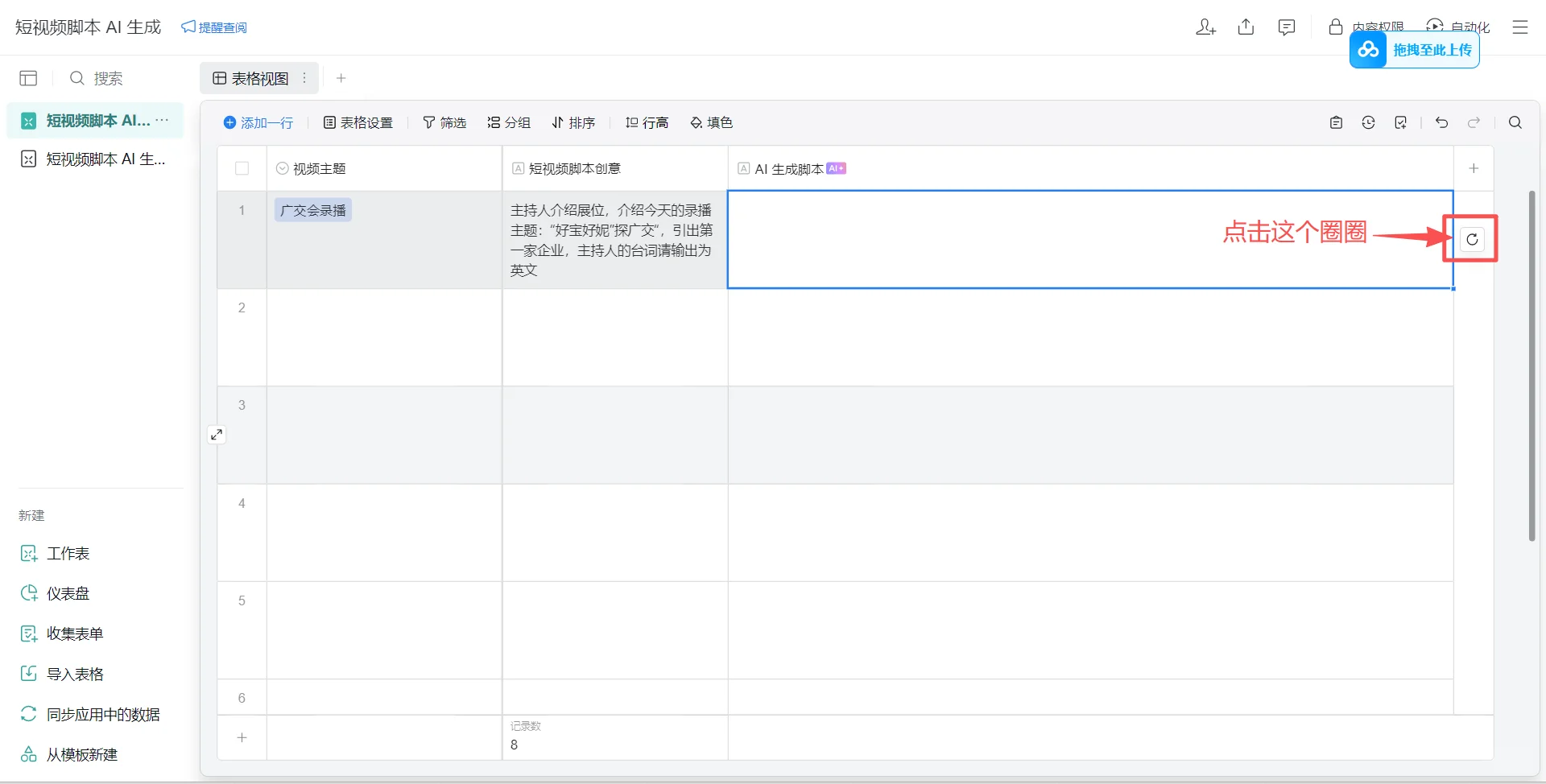The height and width of the screenshot is (784, 1546).
Task: Select row number 4
Action: coord(242,503)
